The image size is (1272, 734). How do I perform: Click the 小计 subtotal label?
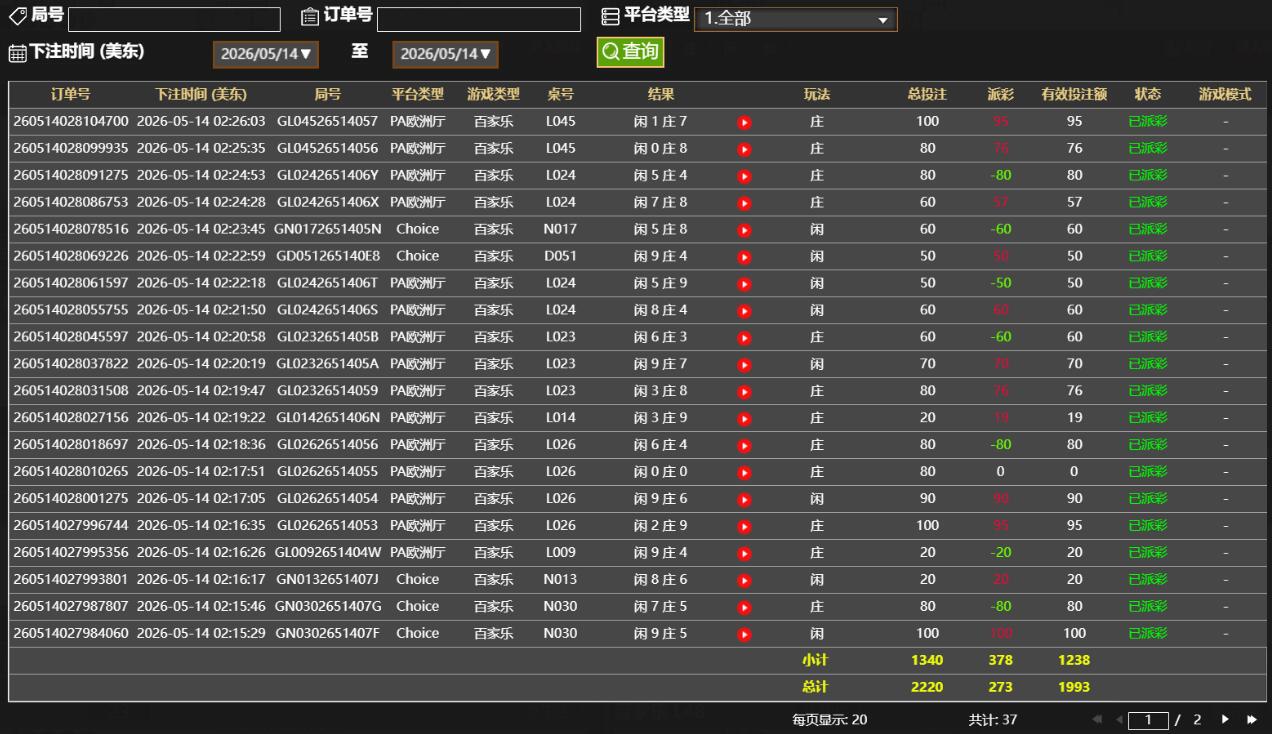(815, 660)
